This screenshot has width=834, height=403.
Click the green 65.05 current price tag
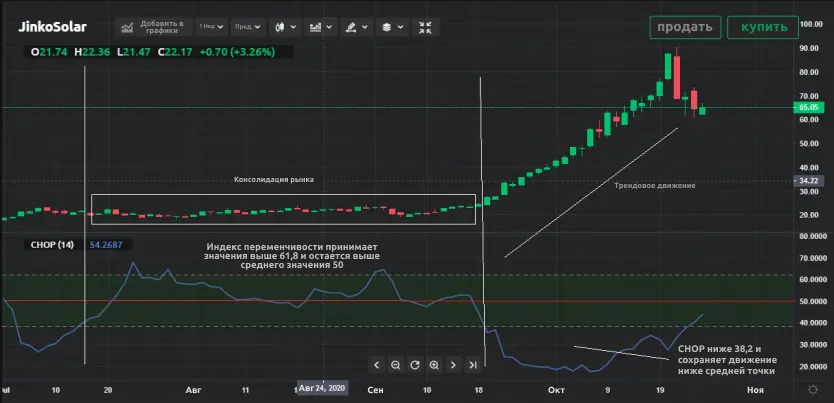click(808, 107)
